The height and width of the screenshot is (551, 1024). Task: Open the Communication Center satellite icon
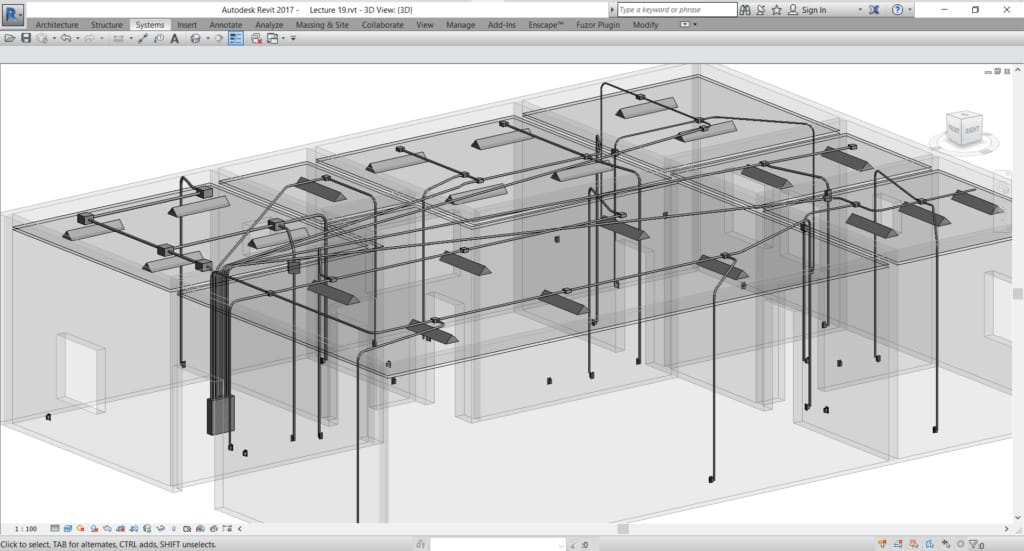[x=761, y=10]
